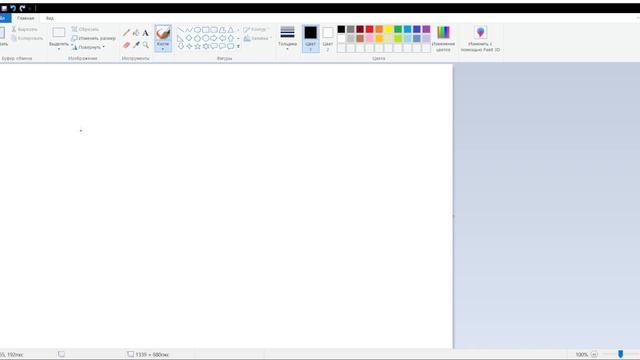Choose the Hexagon shape

[206, 38]
